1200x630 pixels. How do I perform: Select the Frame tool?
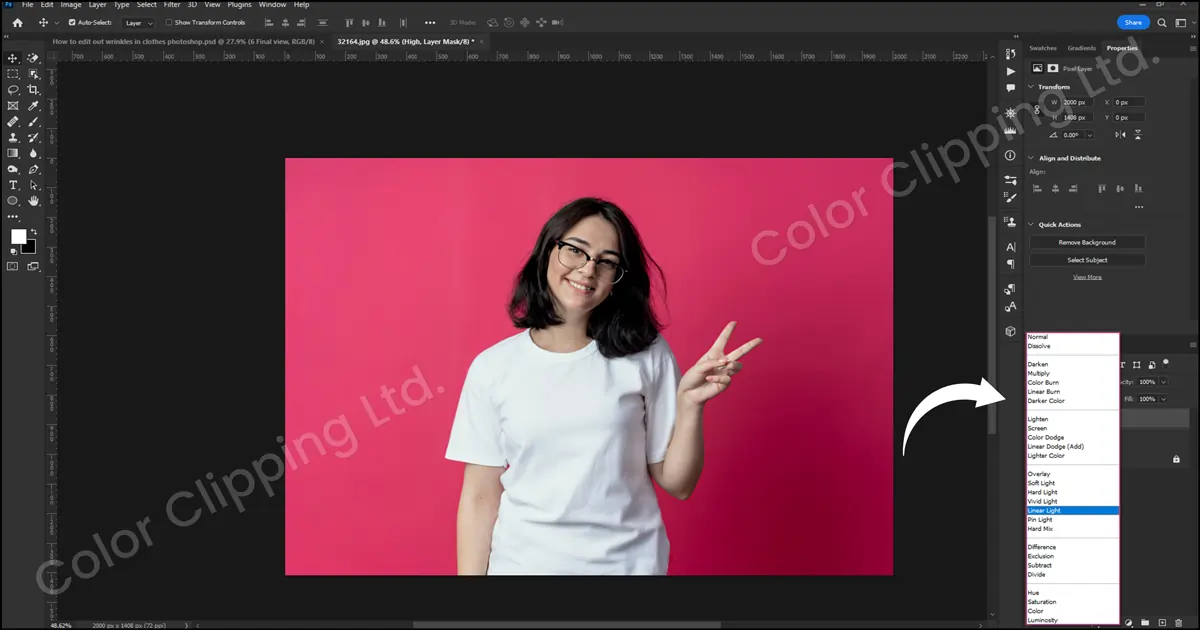13,106
